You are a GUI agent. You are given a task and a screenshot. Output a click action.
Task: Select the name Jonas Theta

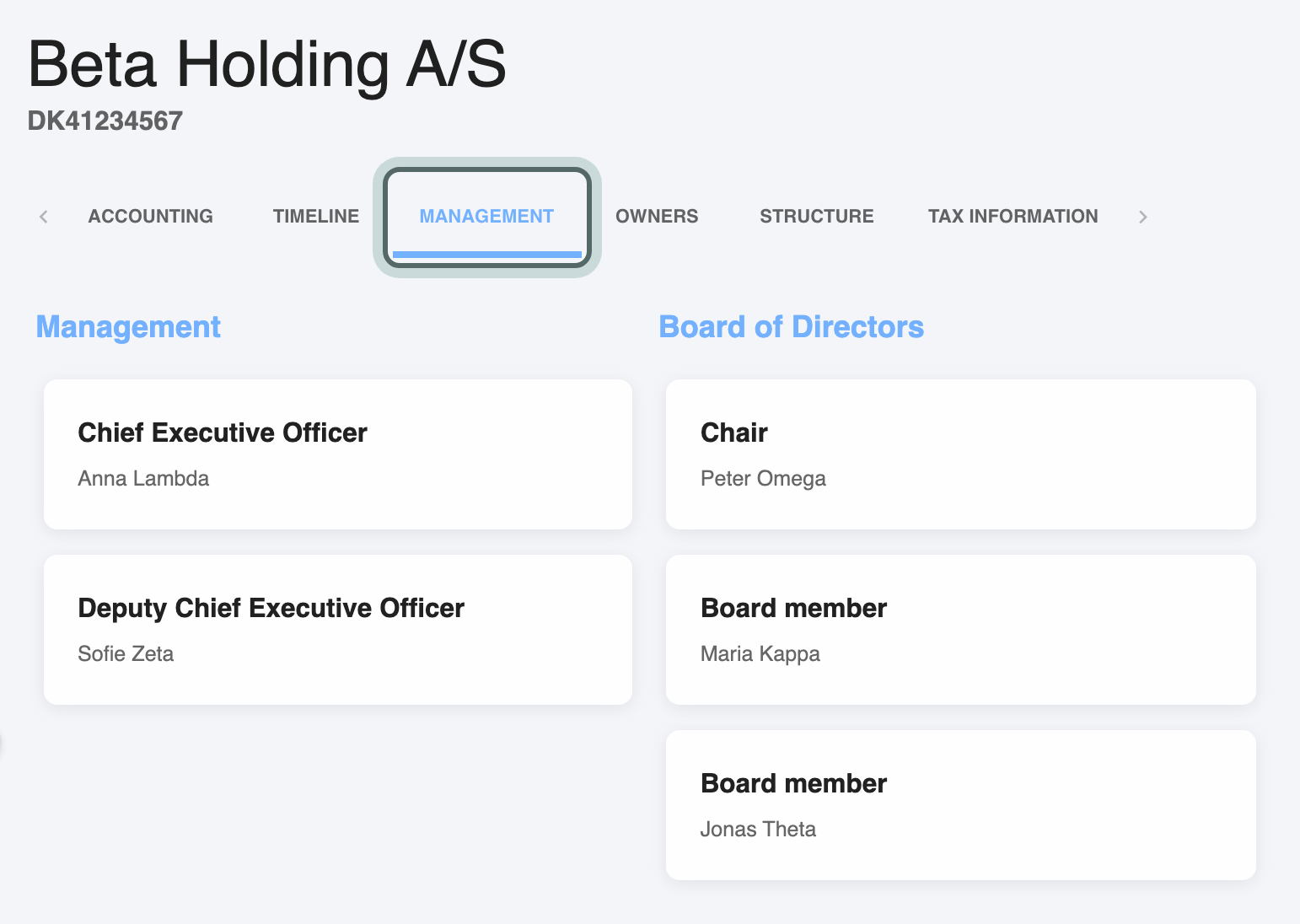[758, 830]
